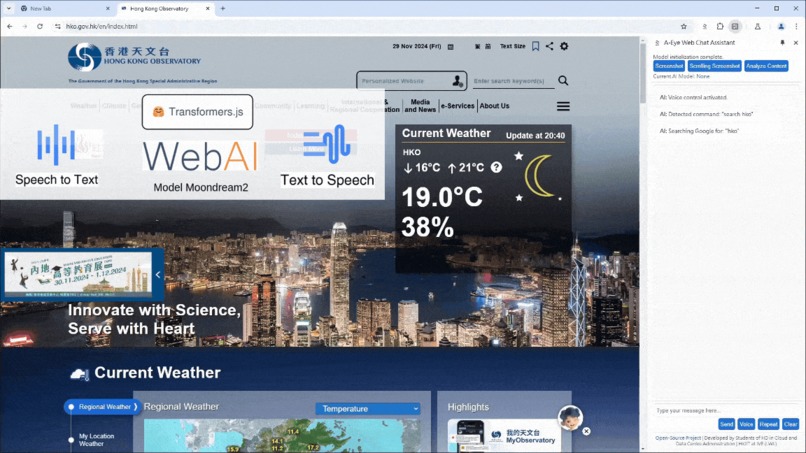Viewport: 806px width, 453px height.
Task: Open the tab search dropdown arrow
Action: (x=9, y=9)
